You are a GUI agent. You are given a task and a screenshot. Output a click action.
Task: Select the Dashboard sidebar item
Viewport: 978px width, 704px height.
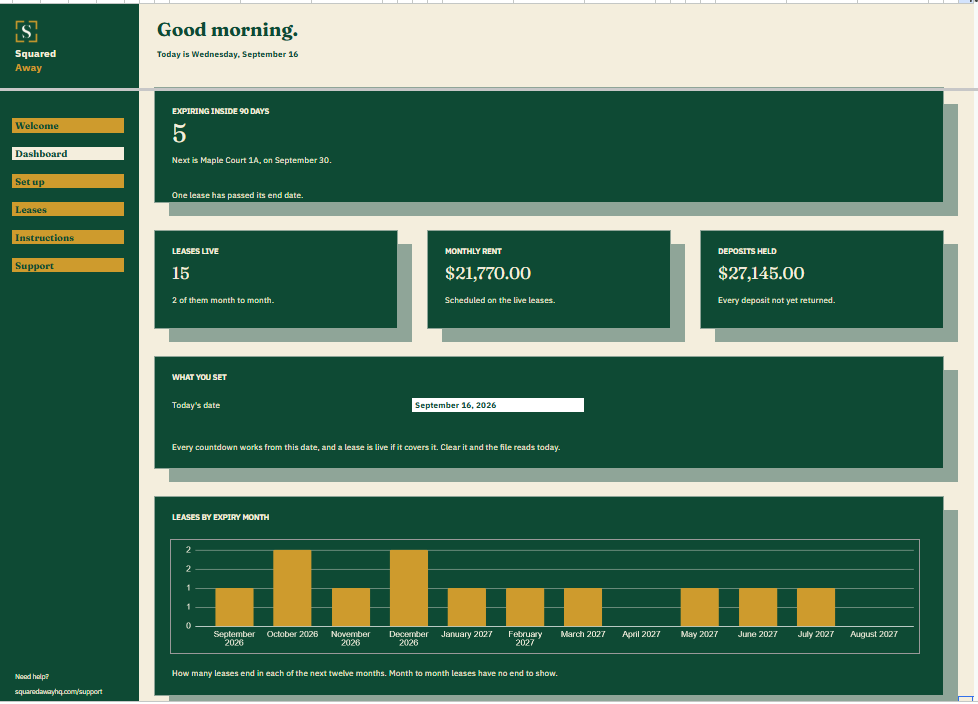point(68,153)
